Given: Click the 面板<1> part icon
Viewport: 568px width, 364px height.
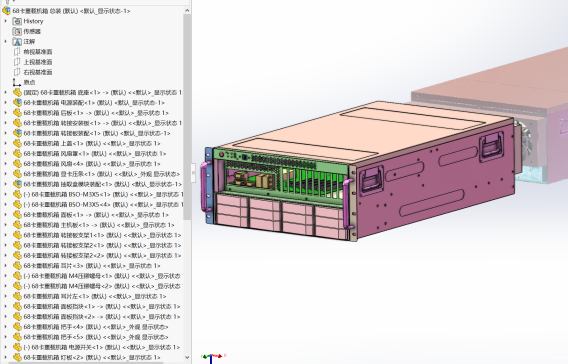Looking at the screenshot, I should pos(17,215).
